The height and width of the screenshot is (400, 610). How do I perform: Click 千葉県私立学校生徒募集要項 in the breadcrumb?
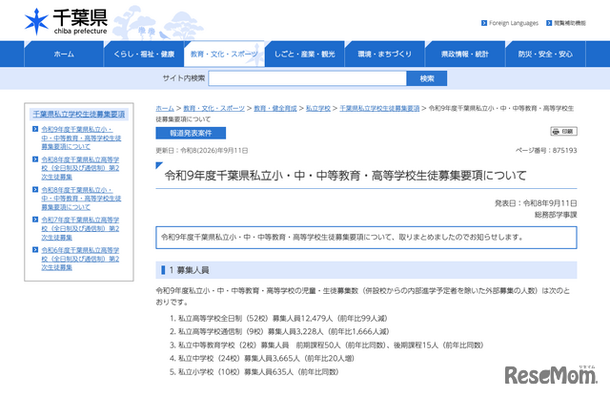(380, 108)
